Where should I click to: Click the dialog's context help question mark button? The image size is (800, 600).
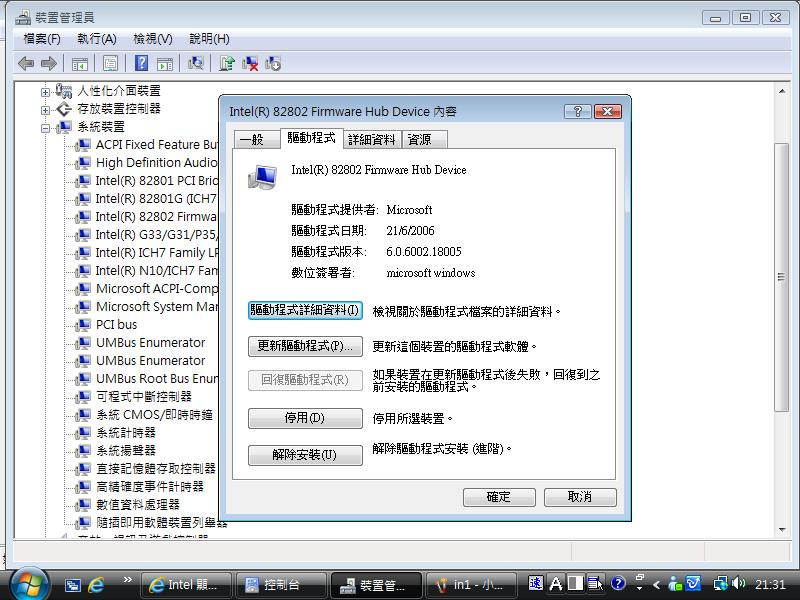(x=578, y=111)
